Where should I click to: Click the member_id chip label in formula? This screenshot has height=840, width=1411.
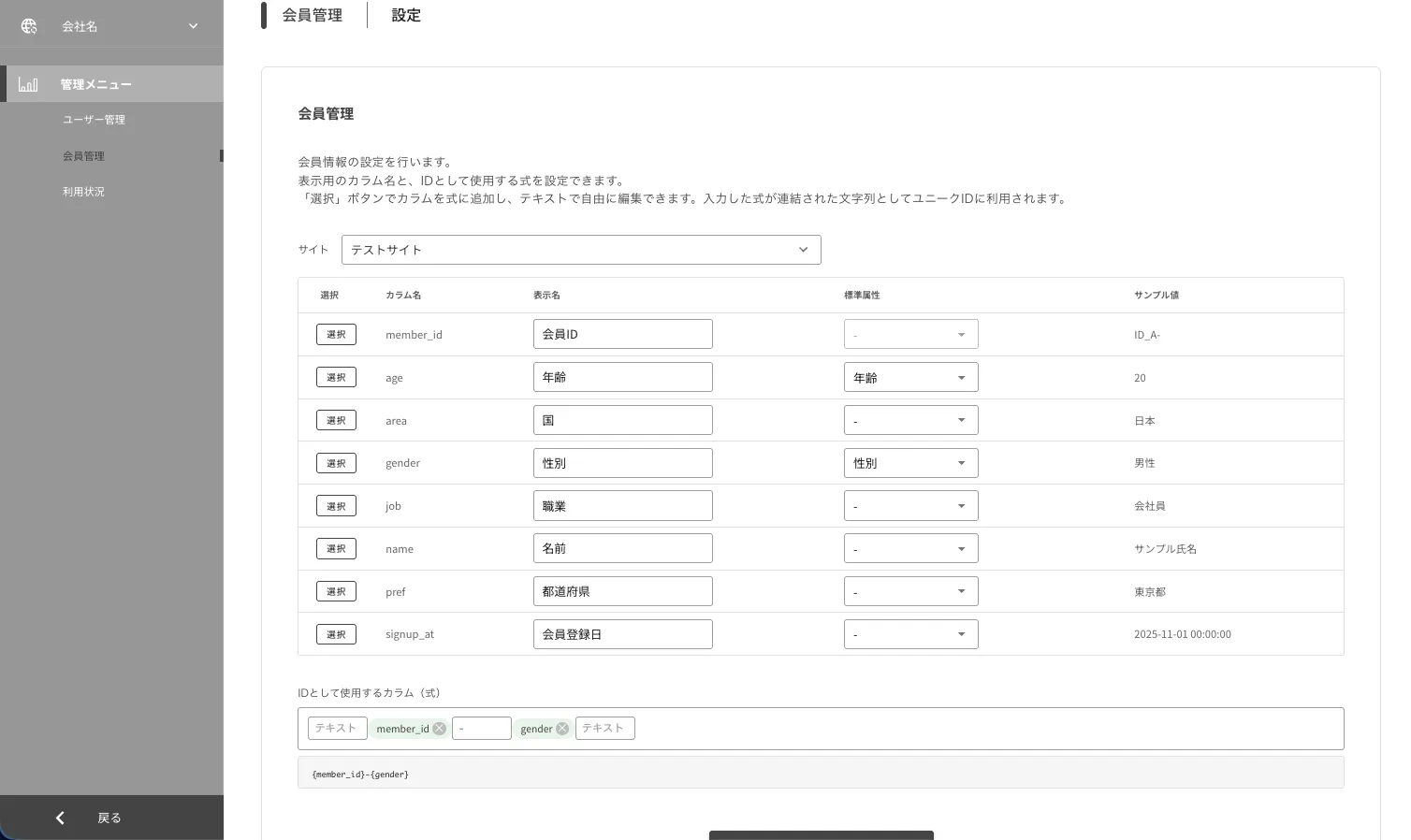pos(402,729)
